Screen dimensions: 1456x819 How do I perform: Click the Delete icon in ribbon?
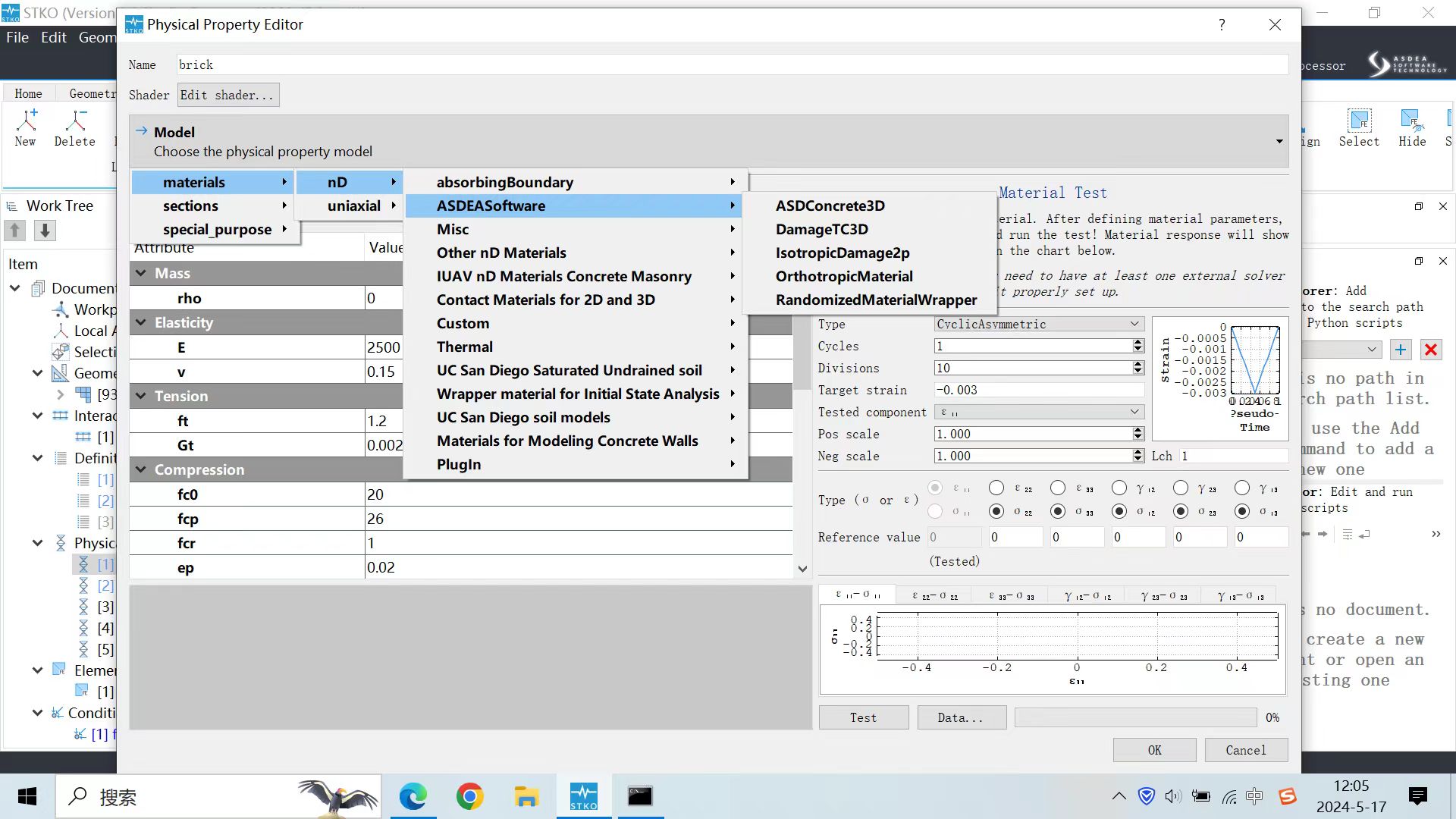[75, 121]
